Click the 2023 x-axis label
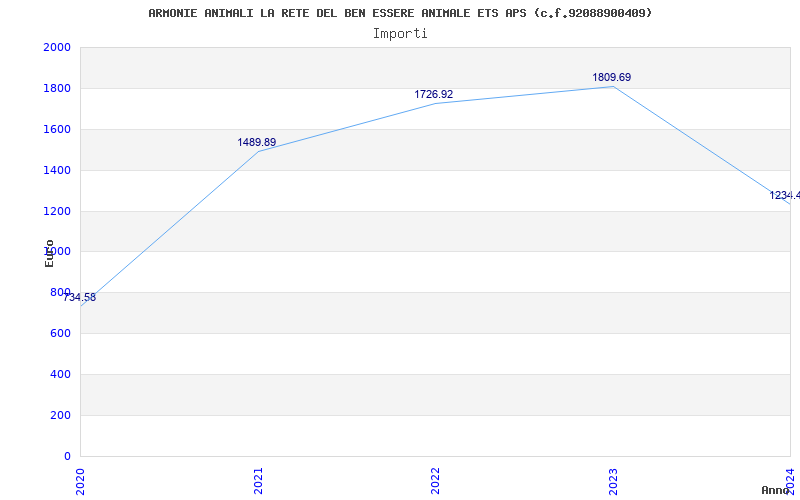 (x=613, y=481)
